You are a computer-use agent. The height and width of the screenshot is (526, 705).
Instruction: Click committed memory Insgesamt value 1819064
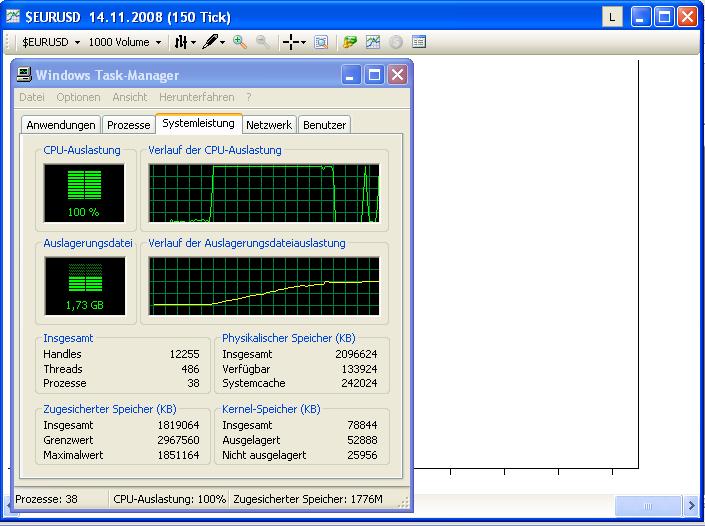click(x=178, y=425)
